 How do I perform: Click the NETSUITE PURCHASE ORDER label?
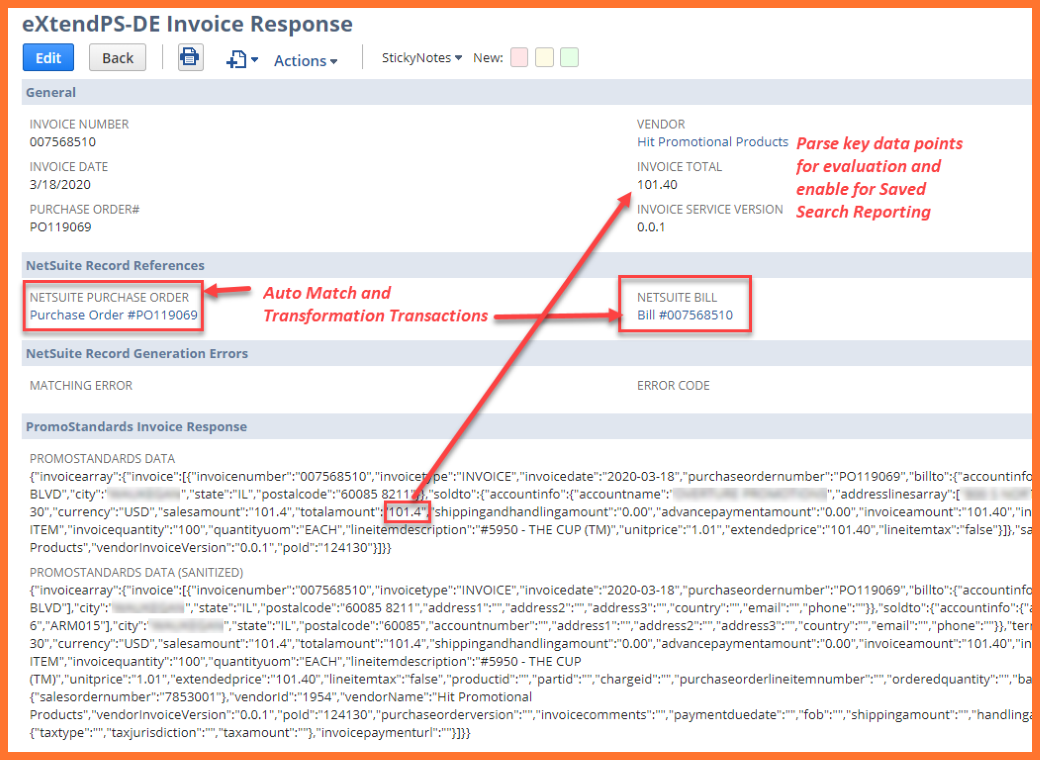(109, 297)
